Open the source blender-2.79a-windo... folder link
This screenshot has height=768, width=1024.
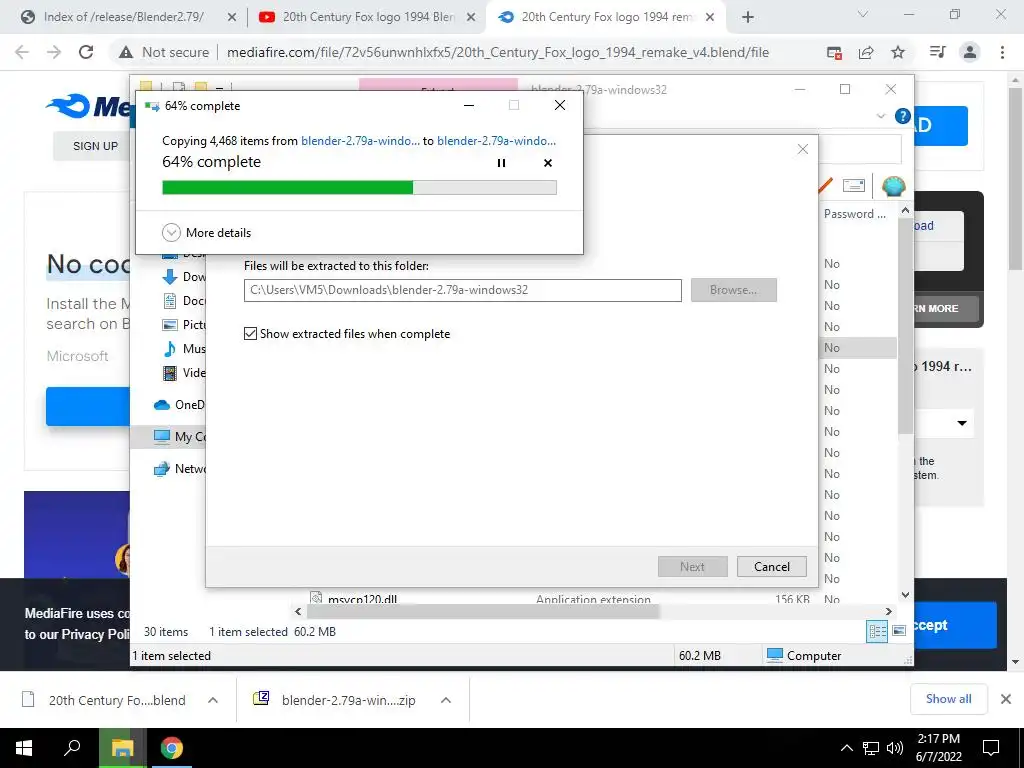[360, 140]
